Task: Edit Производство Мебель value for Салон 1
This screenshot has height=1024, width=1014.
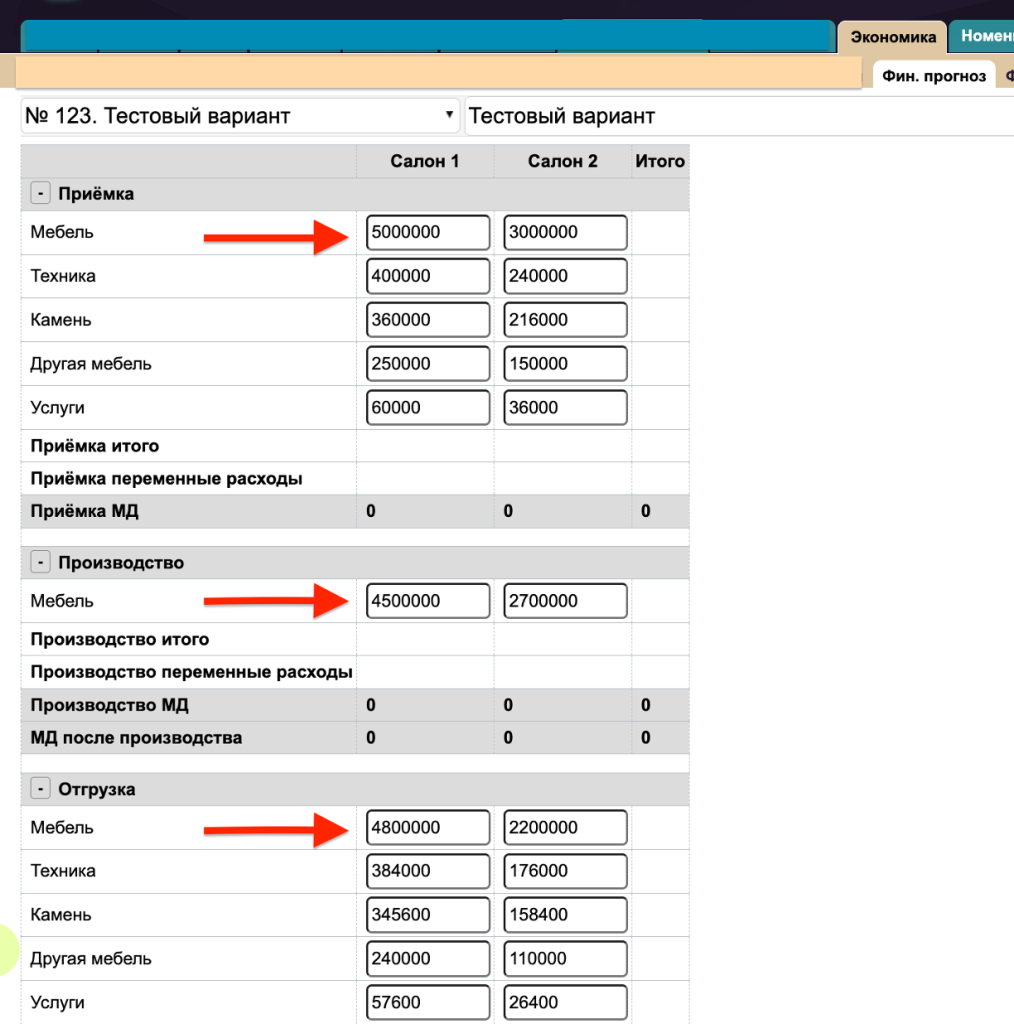Action: click(428, 601)
